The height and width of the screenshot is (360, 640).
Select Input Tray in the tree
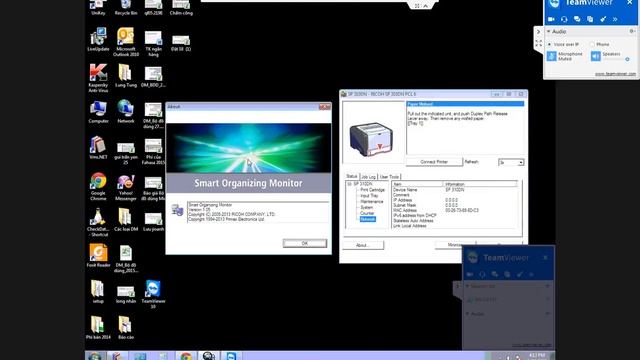(369, 196)
